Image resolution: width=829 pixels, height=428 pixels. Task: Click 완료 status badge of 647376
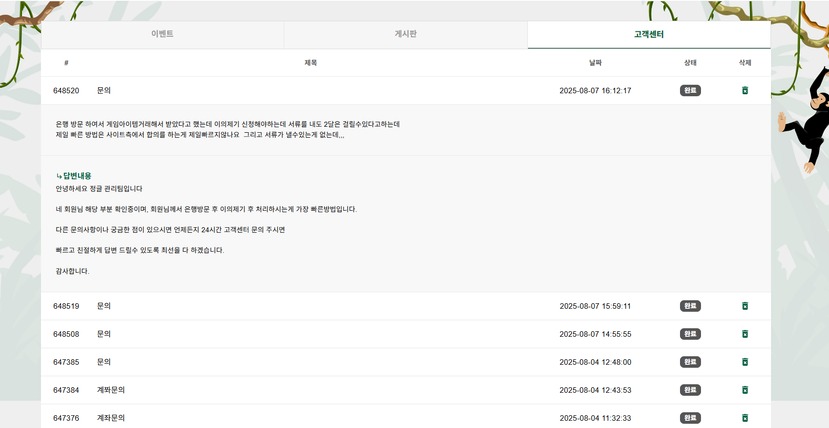[690, 418]
